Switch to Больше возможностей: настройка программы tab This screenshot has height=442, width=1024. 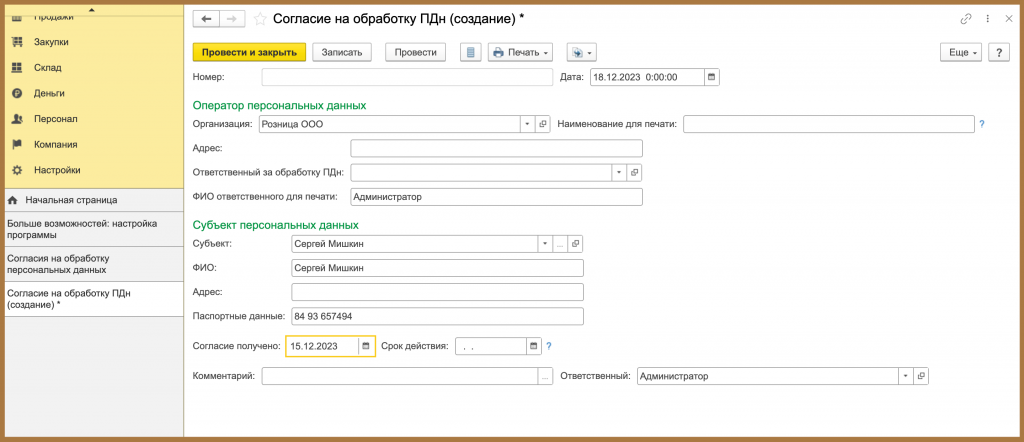click(94, 229)
